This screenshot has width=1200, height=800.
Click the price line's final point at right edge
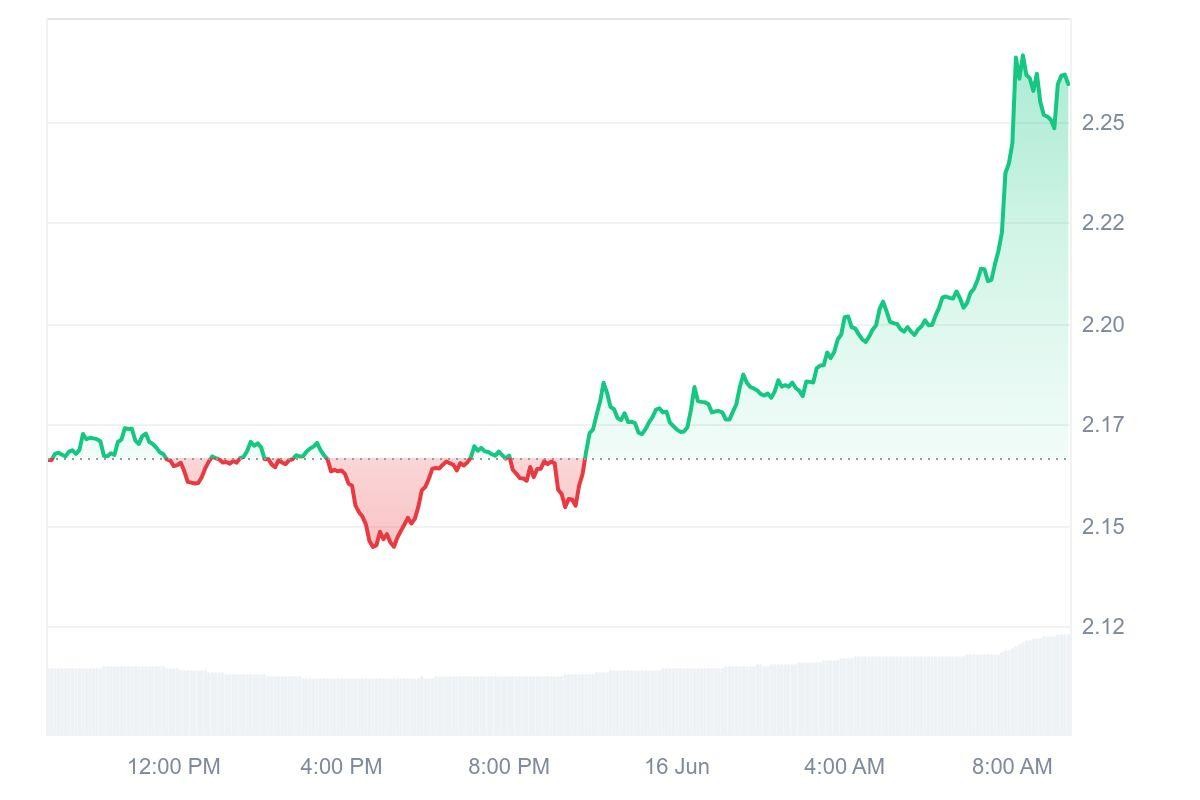[1068, 84]
